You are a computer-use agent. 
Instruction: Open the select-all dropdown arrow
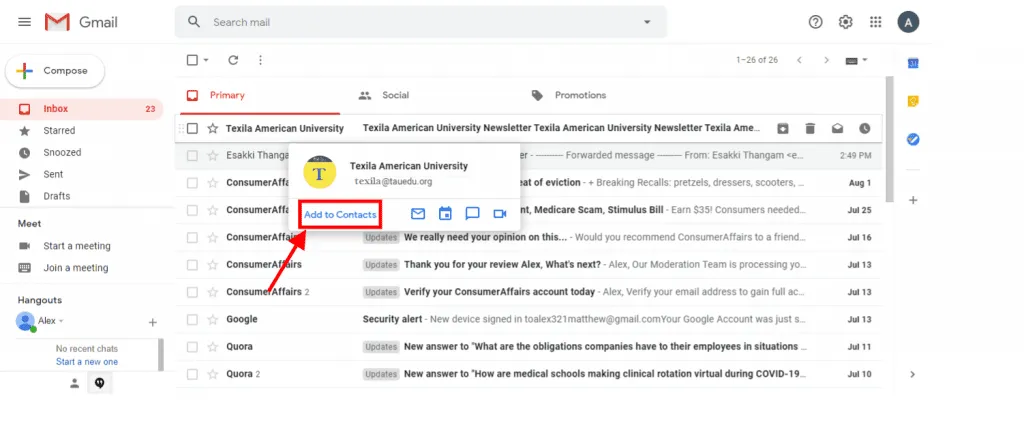[x=206, y=60]
